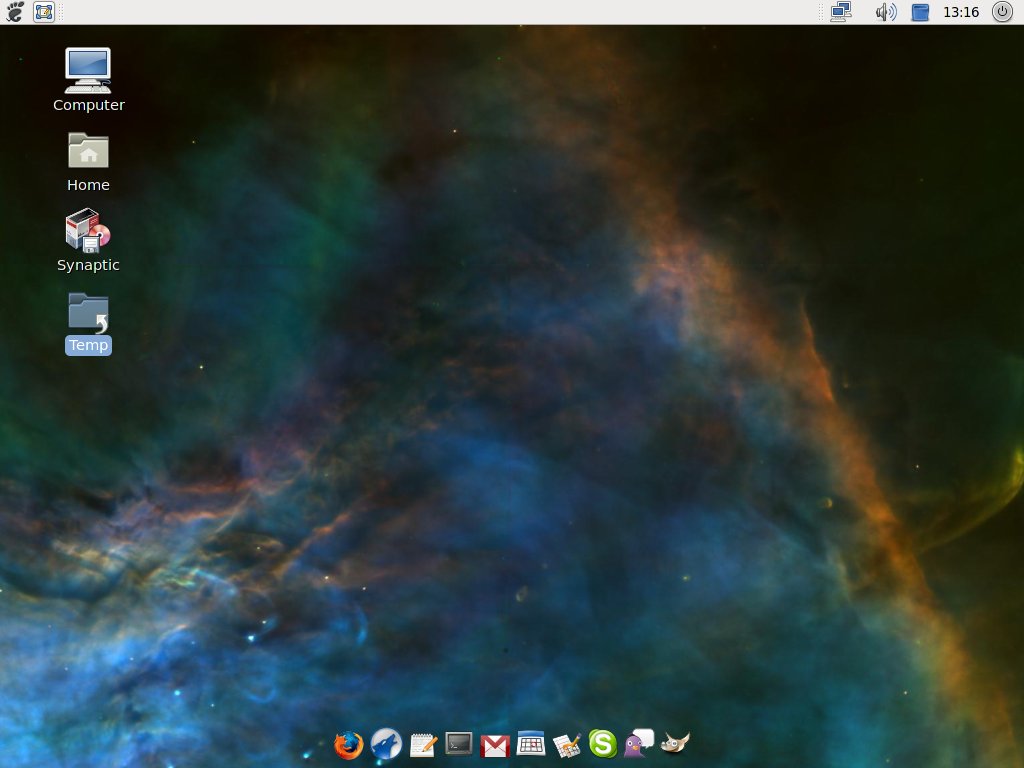Open Gmail from the dock
1024x768 pixels.
click(x=494, y=746)
